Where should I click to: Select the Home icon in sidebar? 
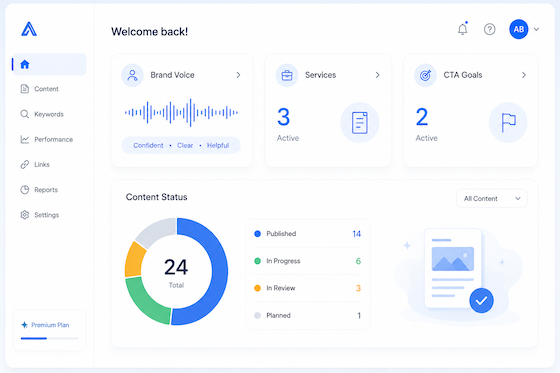tap(25, 64)
